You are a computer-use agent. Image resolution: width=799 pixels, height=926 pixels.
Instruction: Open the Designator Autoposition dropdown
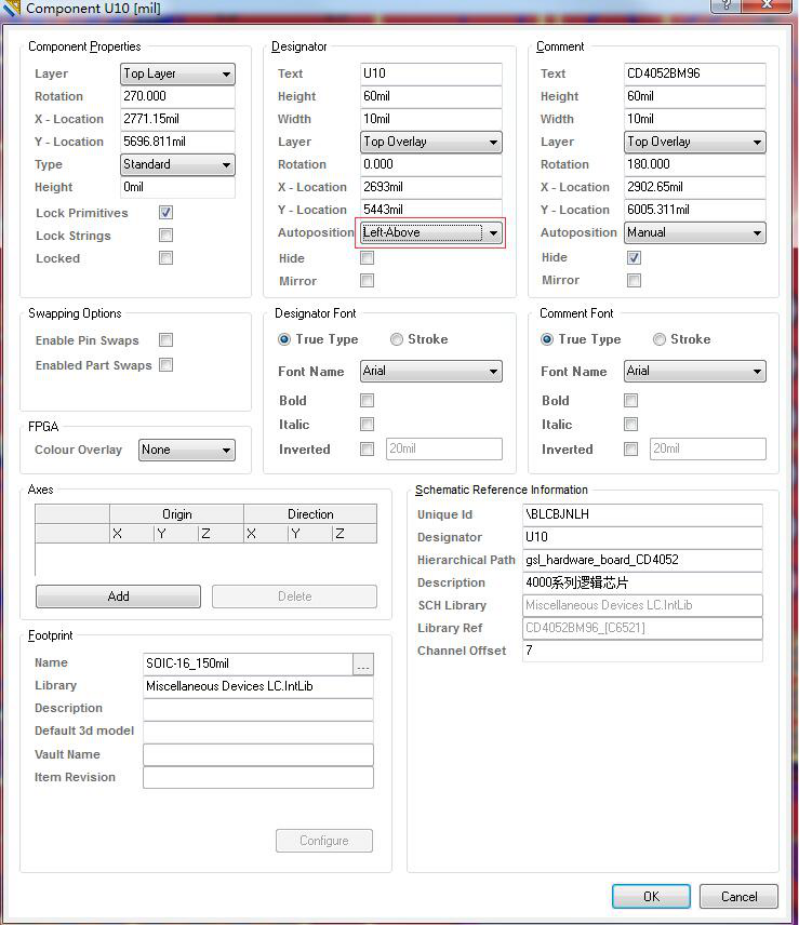pos(431,233)
